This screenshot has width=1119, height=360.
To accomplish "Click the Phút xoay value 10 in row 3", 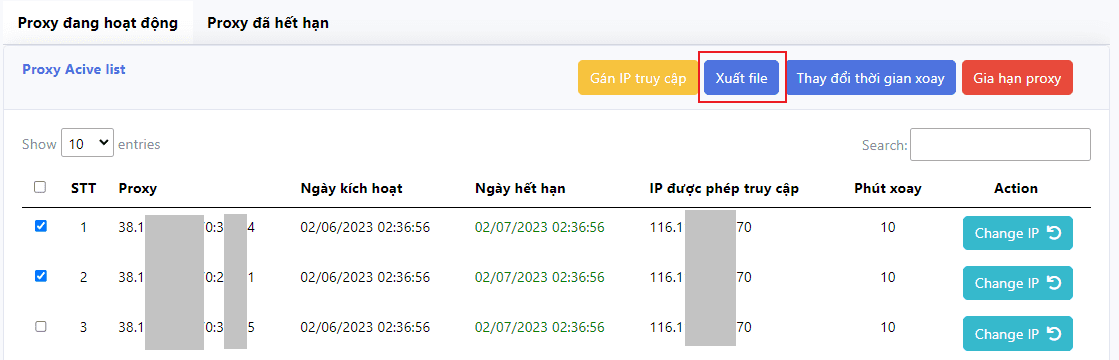I will pos(888,326).
